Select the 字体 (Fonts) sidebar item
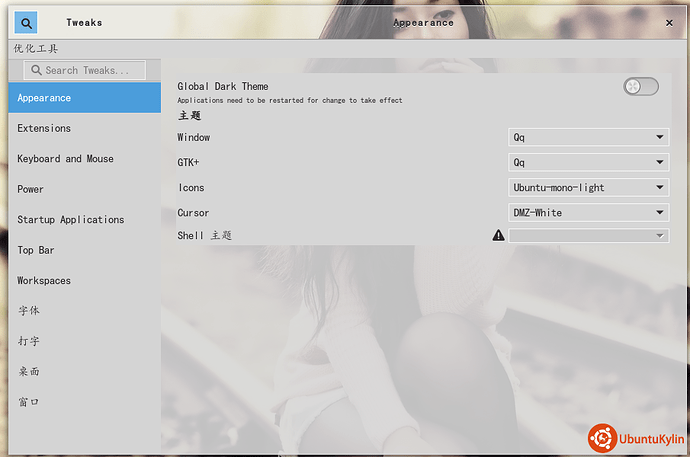The width and height of the screenshot is (690, 457). pos(84,311)
